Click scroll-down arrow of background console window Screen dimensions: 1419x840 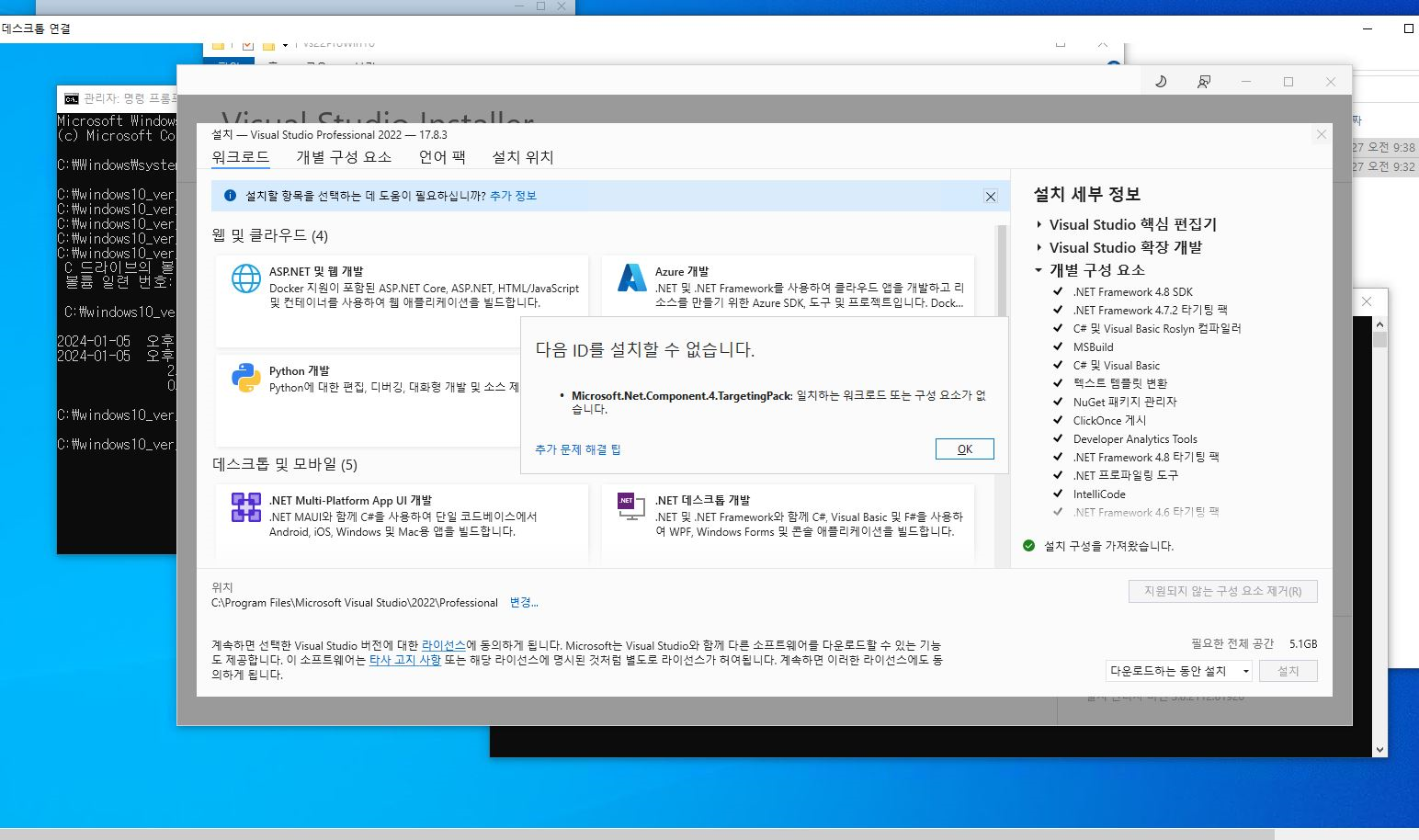pos(1379,749)
